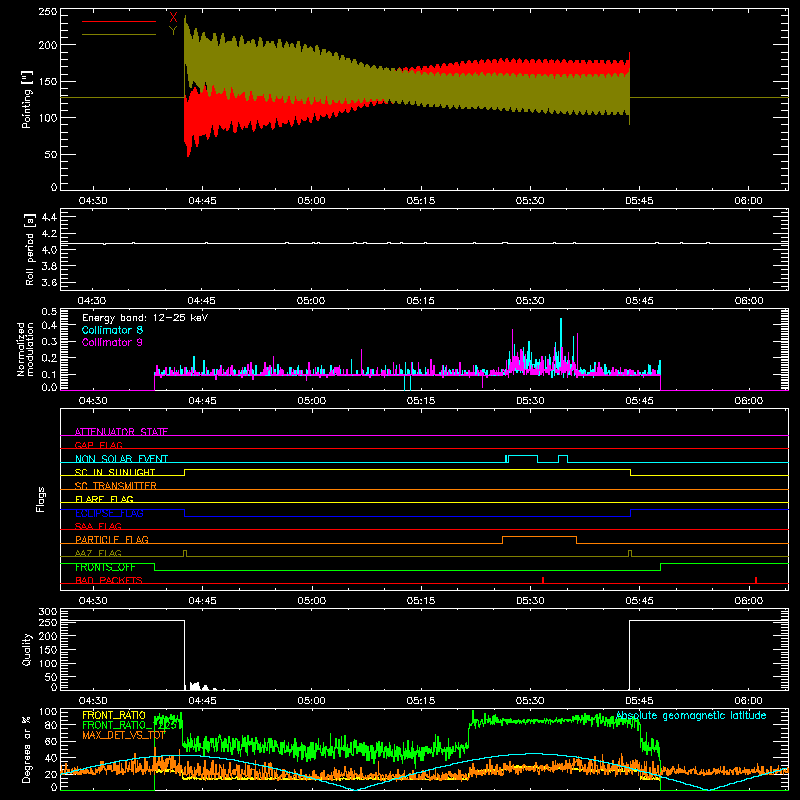Viewport: 800px width, 800px height.
Task: Click the green FRONT_RATIO_1225 legend entry
Action: [130, 725]
